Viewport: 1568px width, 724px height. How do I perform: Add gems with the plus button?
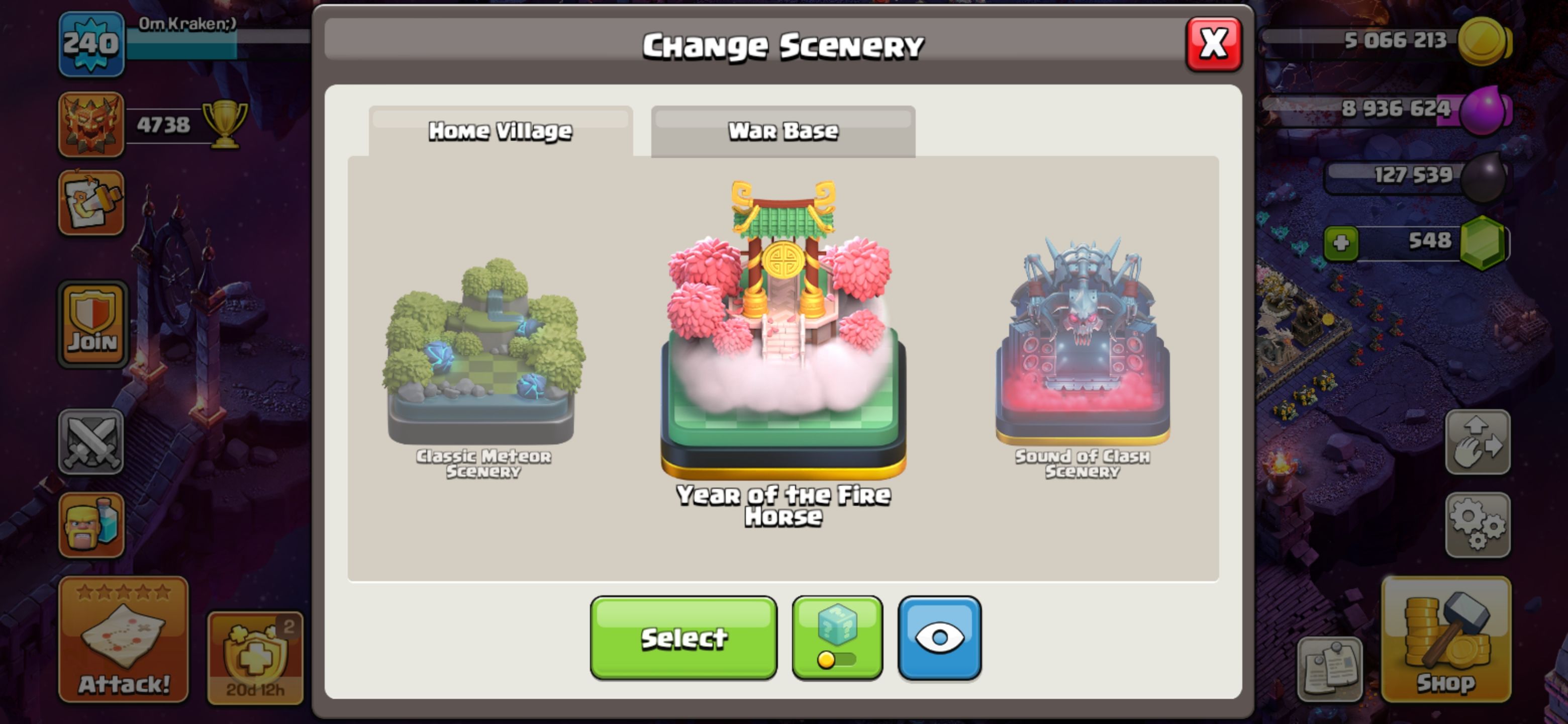pyautogui.click(x=1341, y=243)
